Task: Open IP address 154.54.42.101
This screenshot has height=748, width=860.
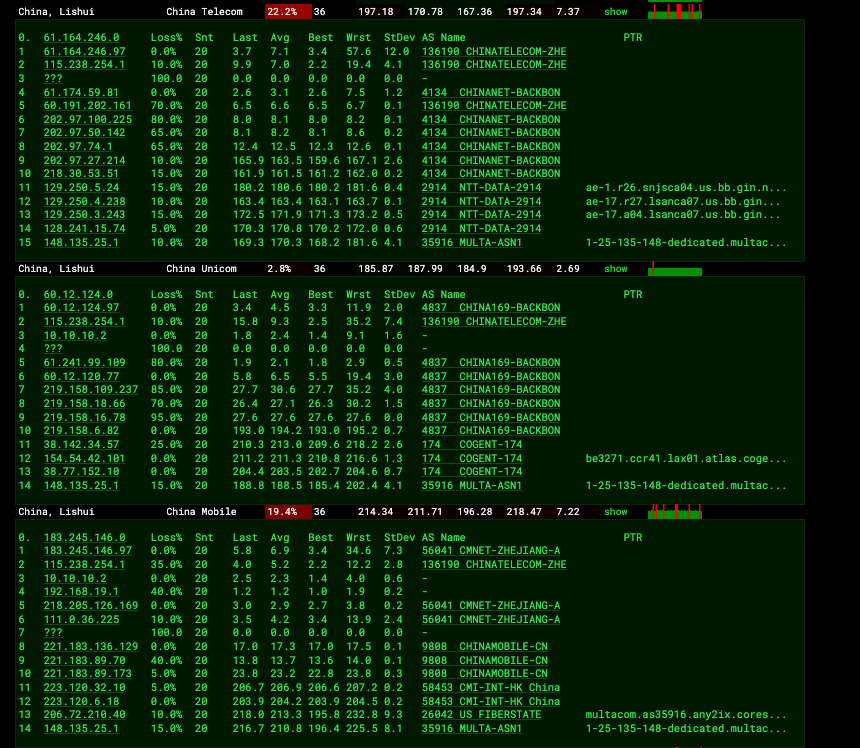Action: click(x=84, y=458)
